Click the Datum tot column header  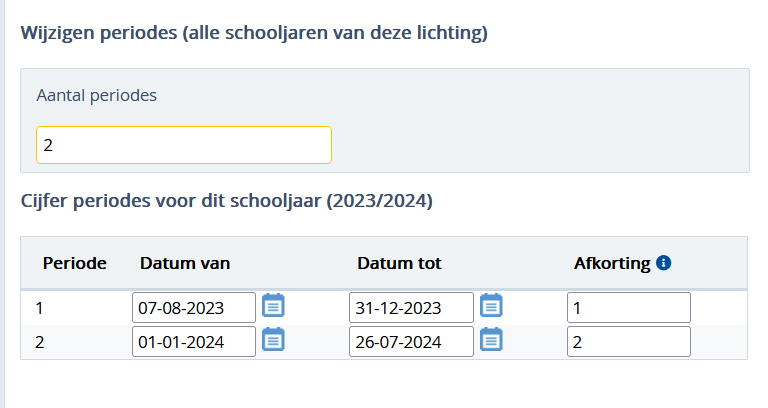click(399, 264)
